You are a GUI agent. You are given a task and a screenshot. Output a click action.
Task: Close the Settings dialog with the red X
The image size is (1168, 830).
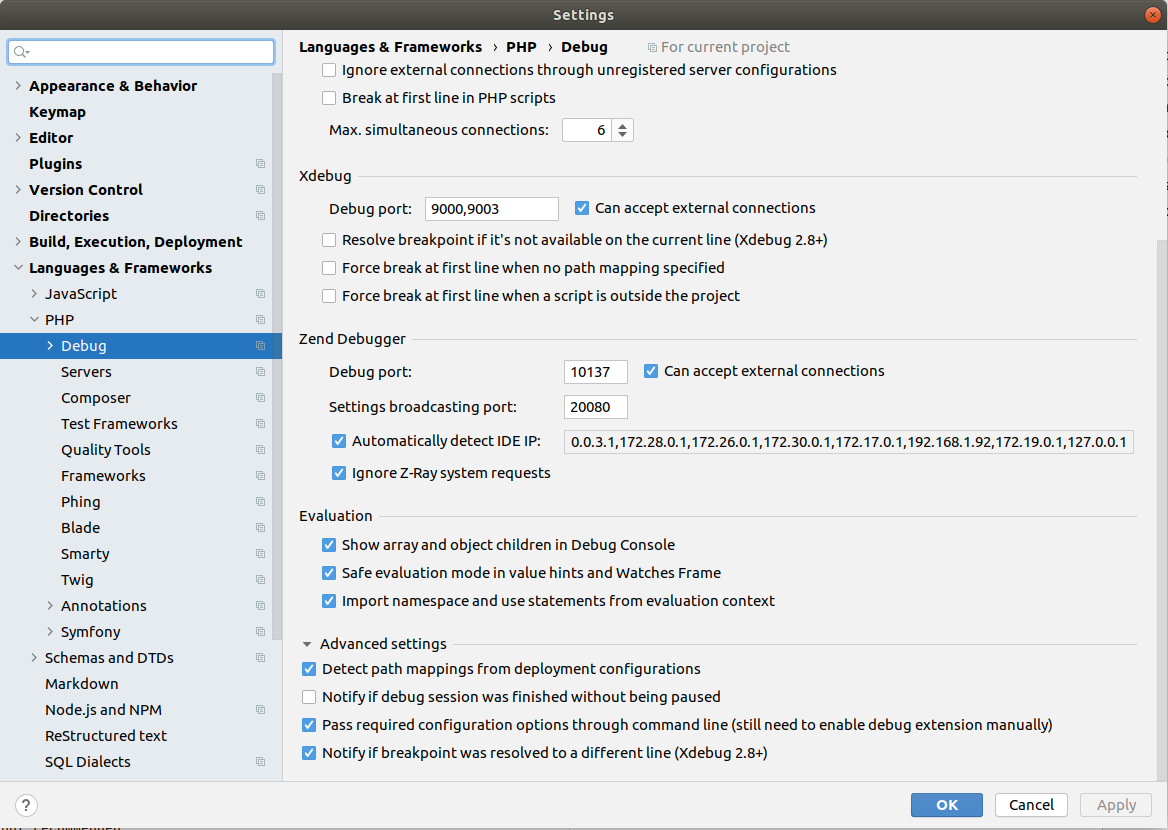tap(1152, 15)
